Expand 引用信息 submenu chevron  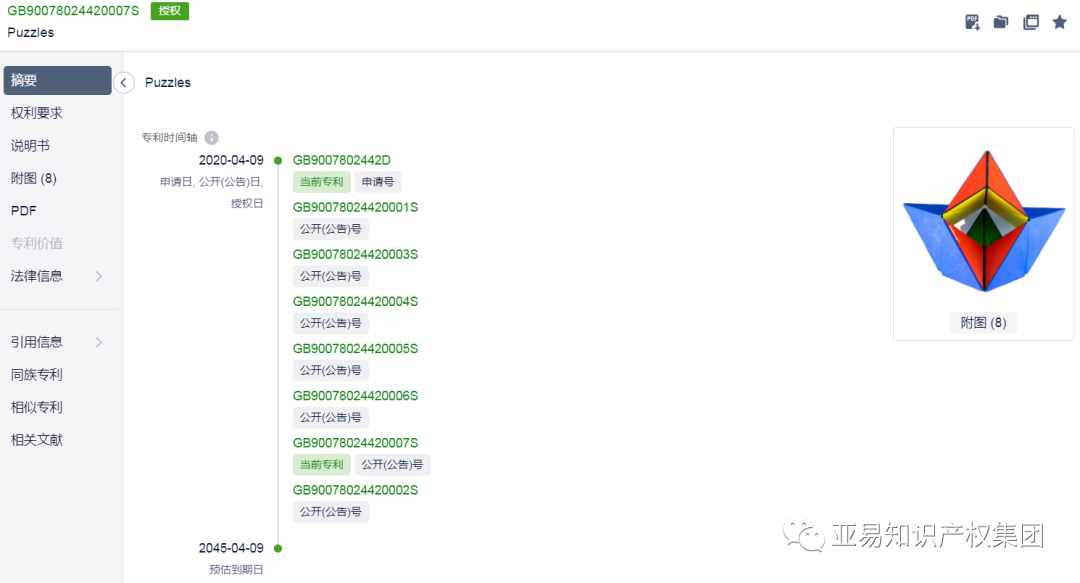tap(98, 342)
